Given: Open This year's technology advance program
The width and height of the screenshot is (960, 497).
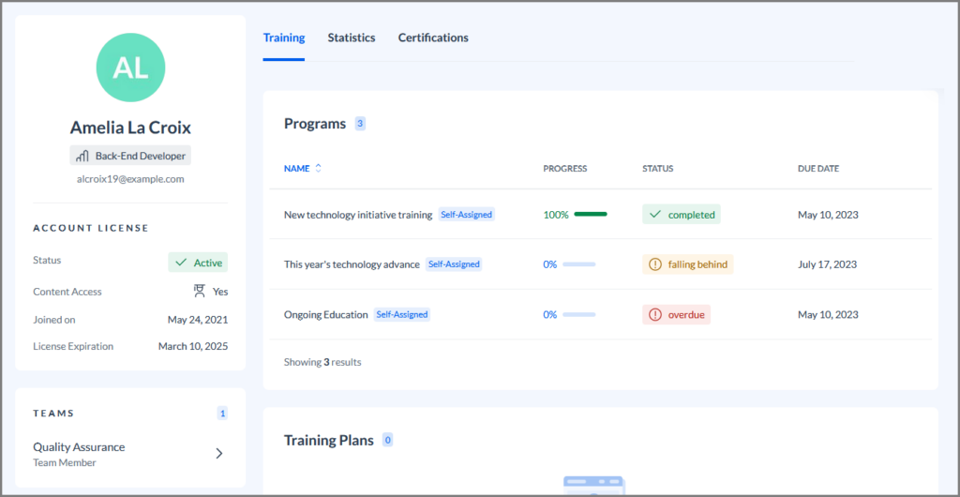Looking at the screenshot, I should [352, 264].
